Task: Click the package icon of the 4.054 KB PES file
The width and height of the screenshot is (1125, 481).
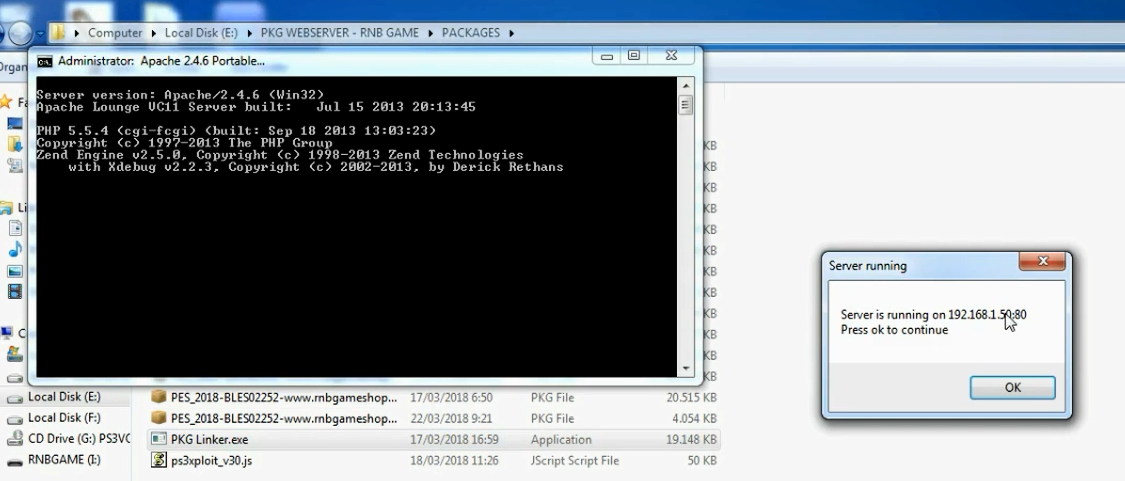Action: pyautogui.click(x=159, y=418)
